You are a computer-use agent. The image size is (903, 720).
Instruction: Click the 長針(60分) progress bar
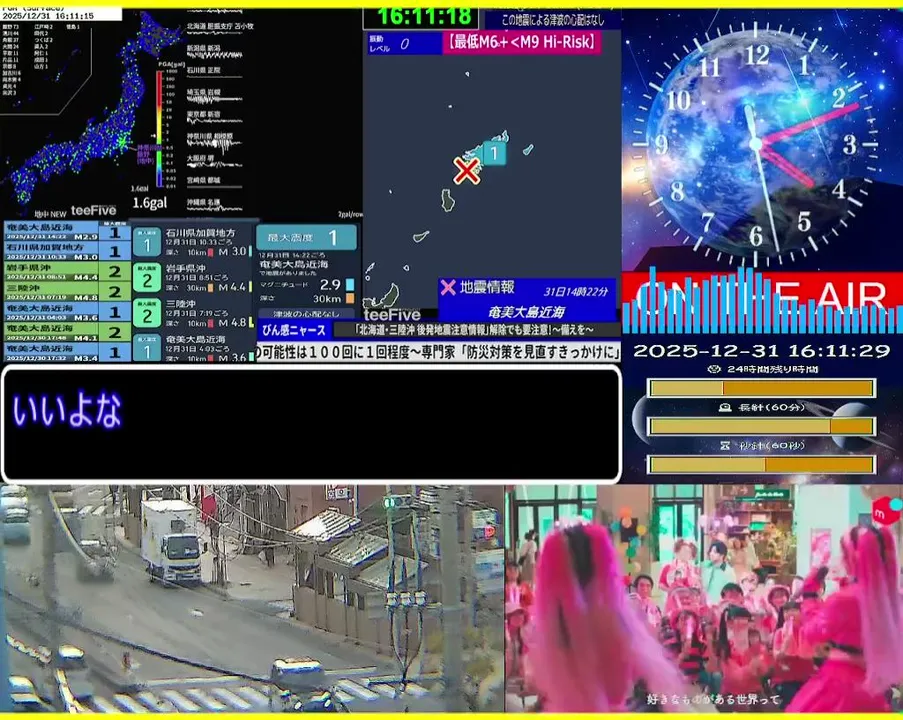tap(762, 426)
